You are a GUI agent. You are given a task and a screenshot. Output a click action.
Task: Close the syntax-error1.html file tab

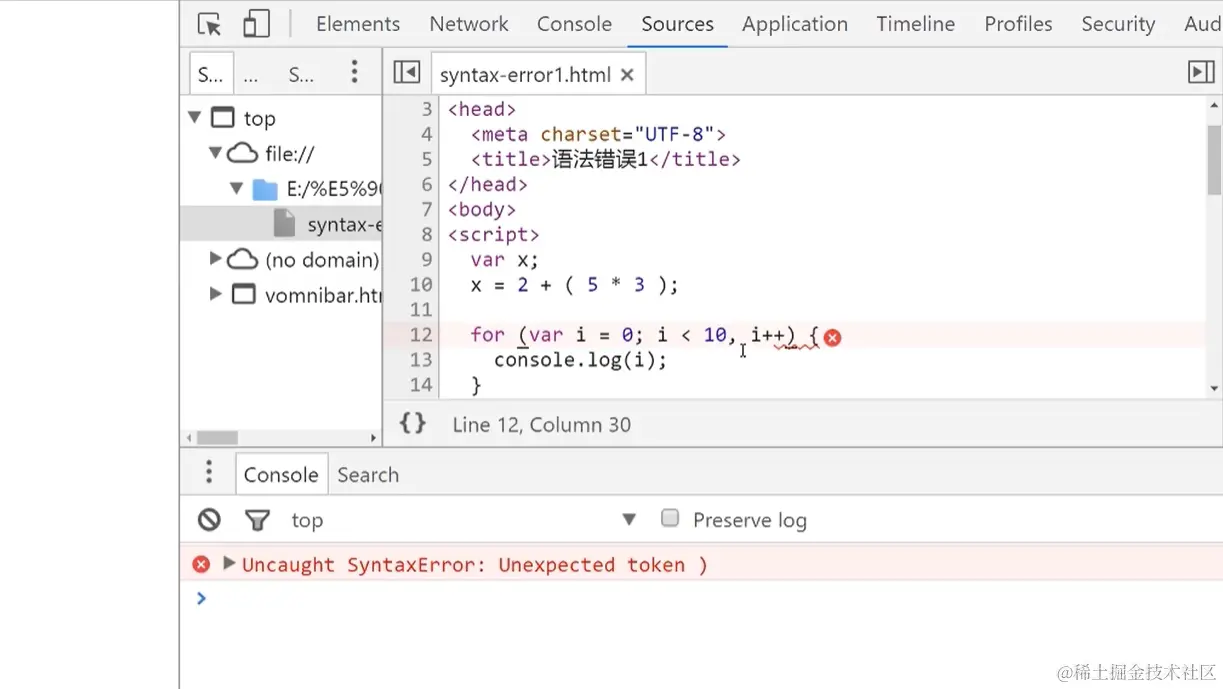627,74
